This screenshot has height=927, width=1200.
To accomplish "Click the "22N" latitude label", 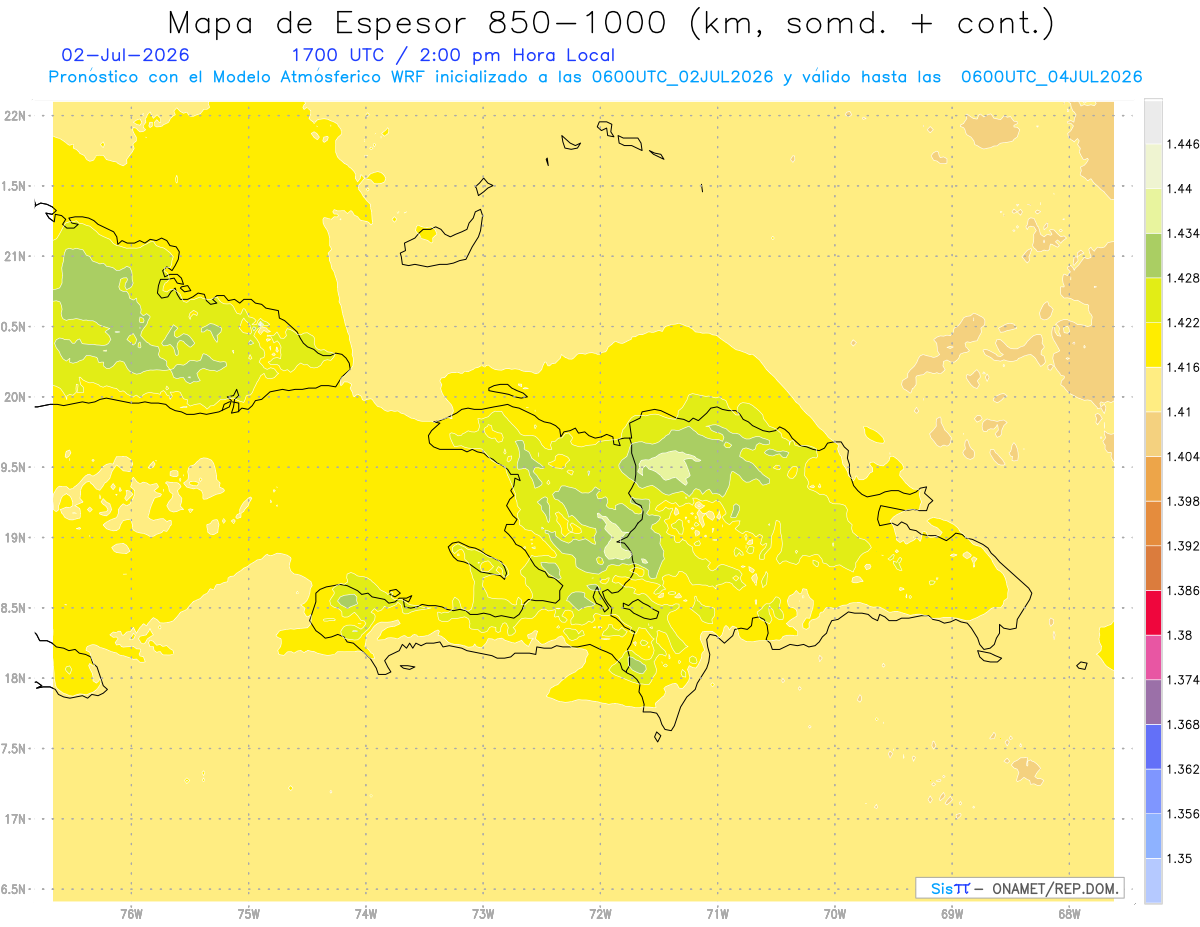I will (x=15, y=115).
